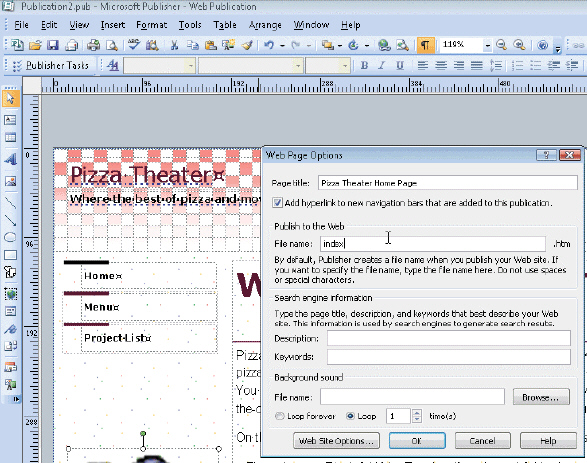Cut selection with scissors icon
This screenshot has height=463, width=587.
point(174,45)
